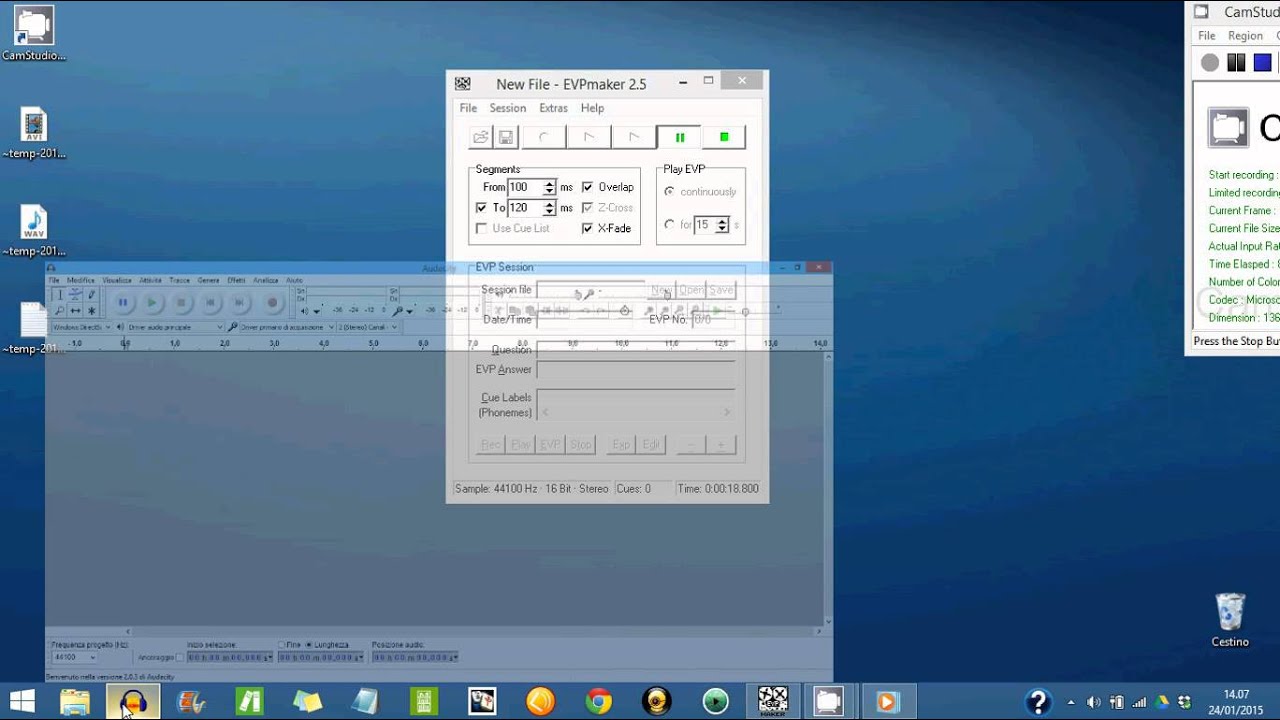Image resolution: width=1280 pixels, height=720 pixels.
Task: Select the Audacity selection (I-beam) tool
Action: 60,294
